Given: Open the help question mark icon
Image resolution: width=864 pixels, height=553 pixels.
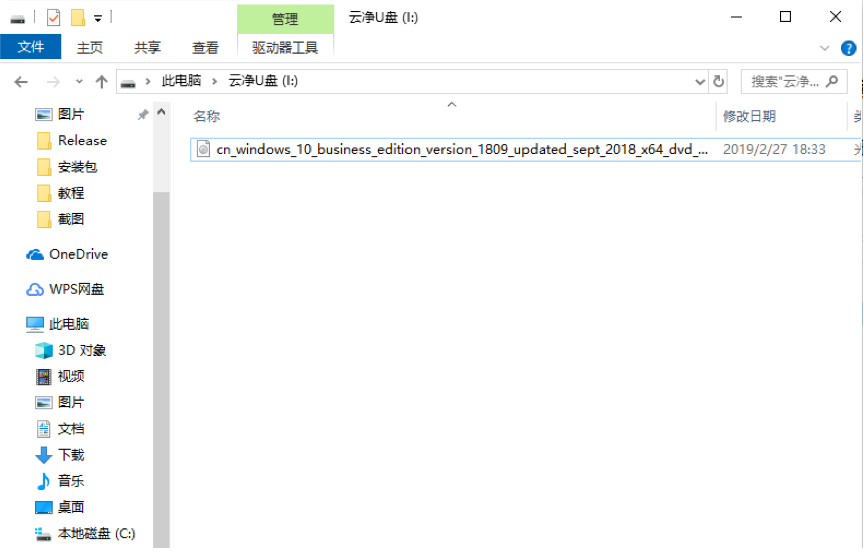Looking at the screenshot, I should (x=849, y=47).
